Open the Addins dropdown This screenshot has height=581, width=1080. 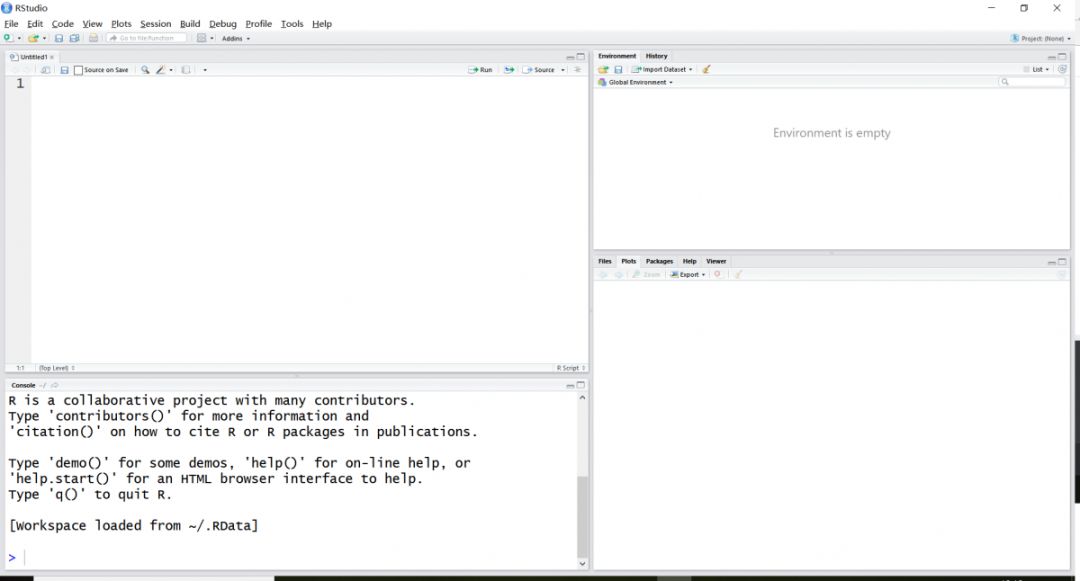[236, 39]
